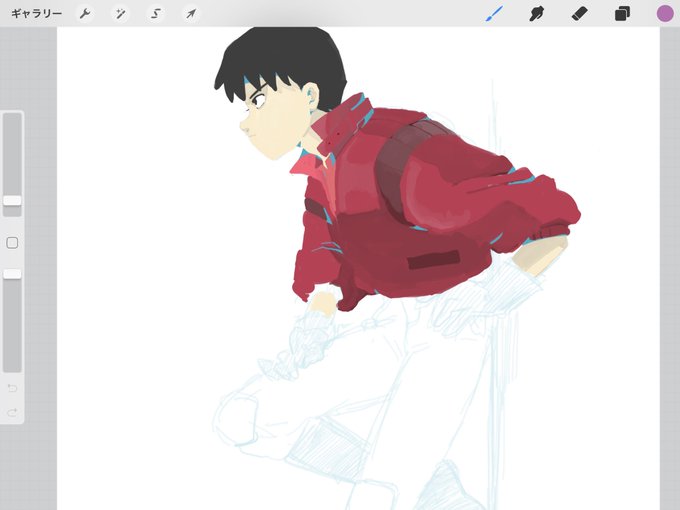Undo the last stroke
The image size is (680, 510).
(12, 388)
